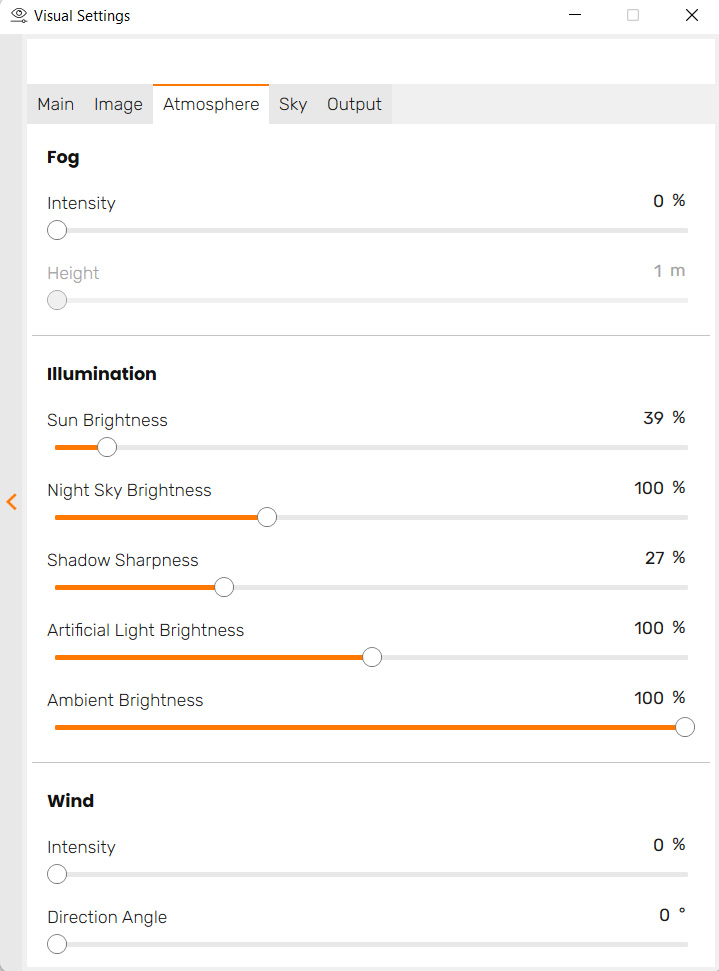Viewport: 719px width, 971px height.
Task: Go to the Sky tab
Action: [293, 104]
